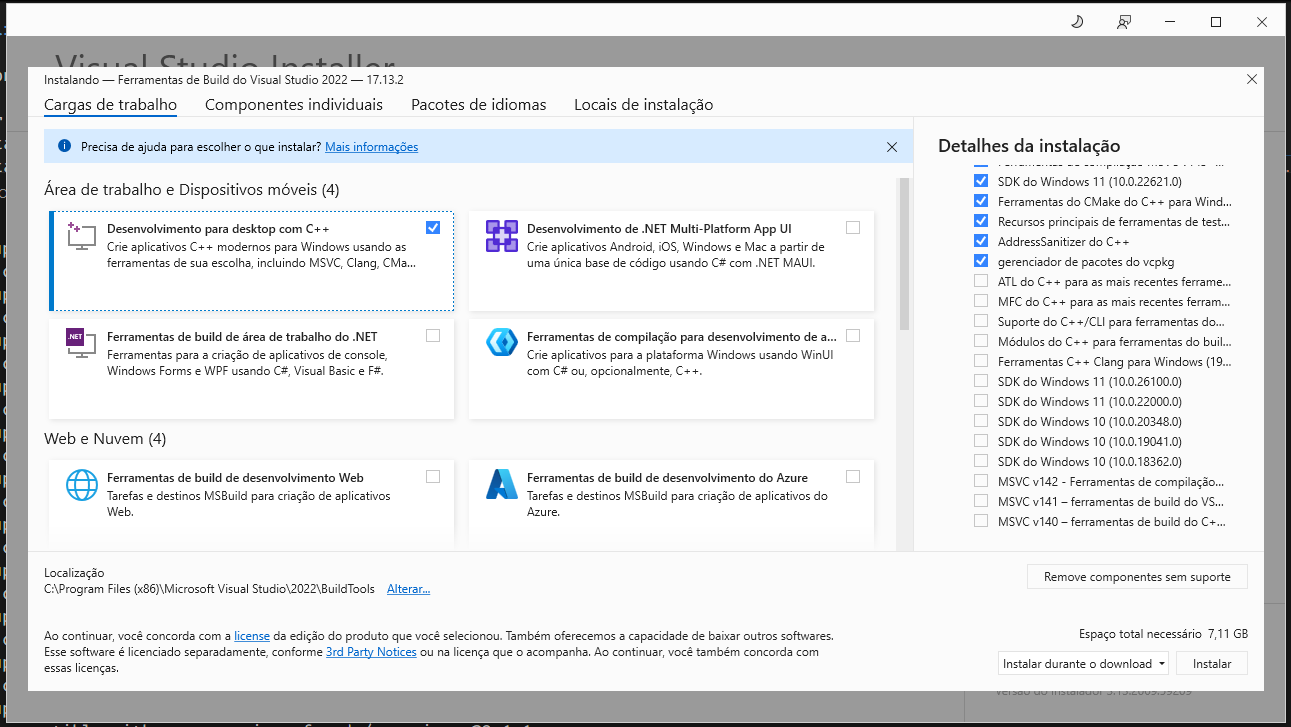1291x727 pixels.
Task: Close the installation dialog with the X
Action: pyautogui.click(x=1252, y=79)
